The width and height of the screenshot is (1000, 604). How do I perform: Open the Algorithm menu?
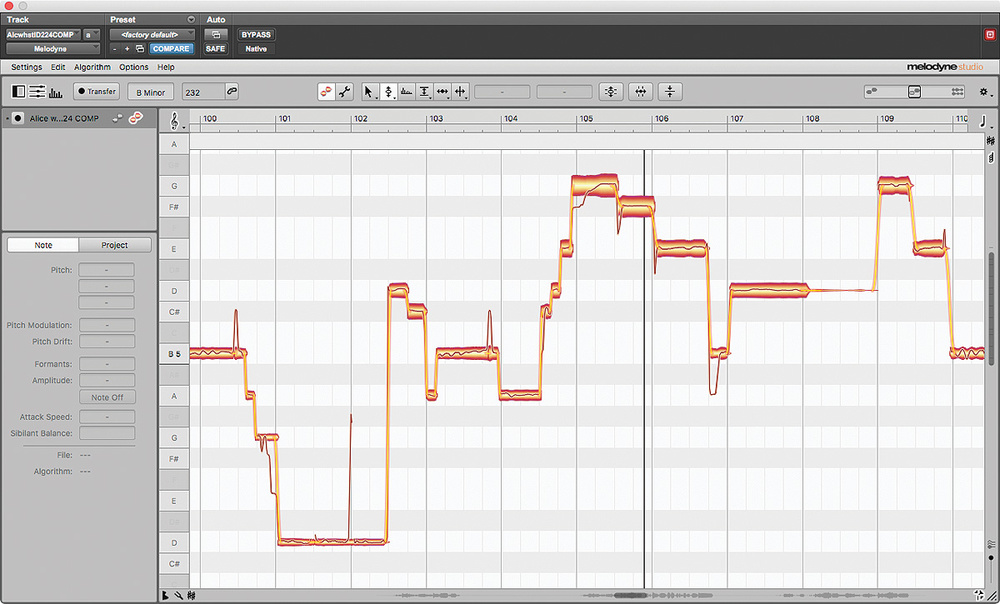tap(92, 67)
